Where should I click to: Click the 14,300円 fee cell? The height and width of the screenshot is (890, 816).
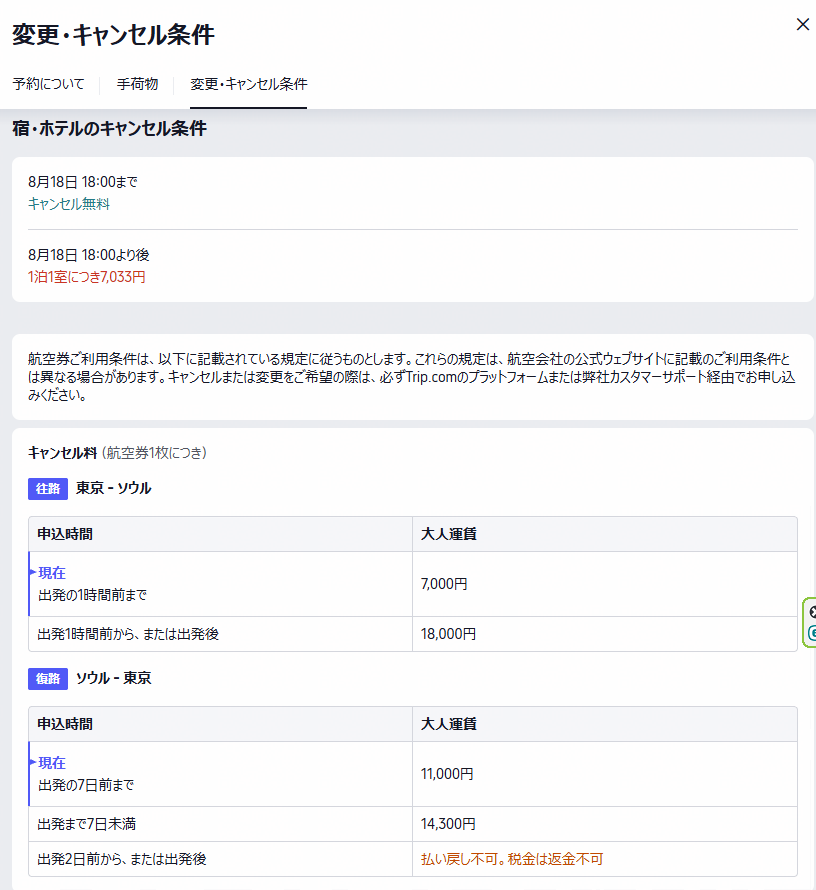coord(605,824)
